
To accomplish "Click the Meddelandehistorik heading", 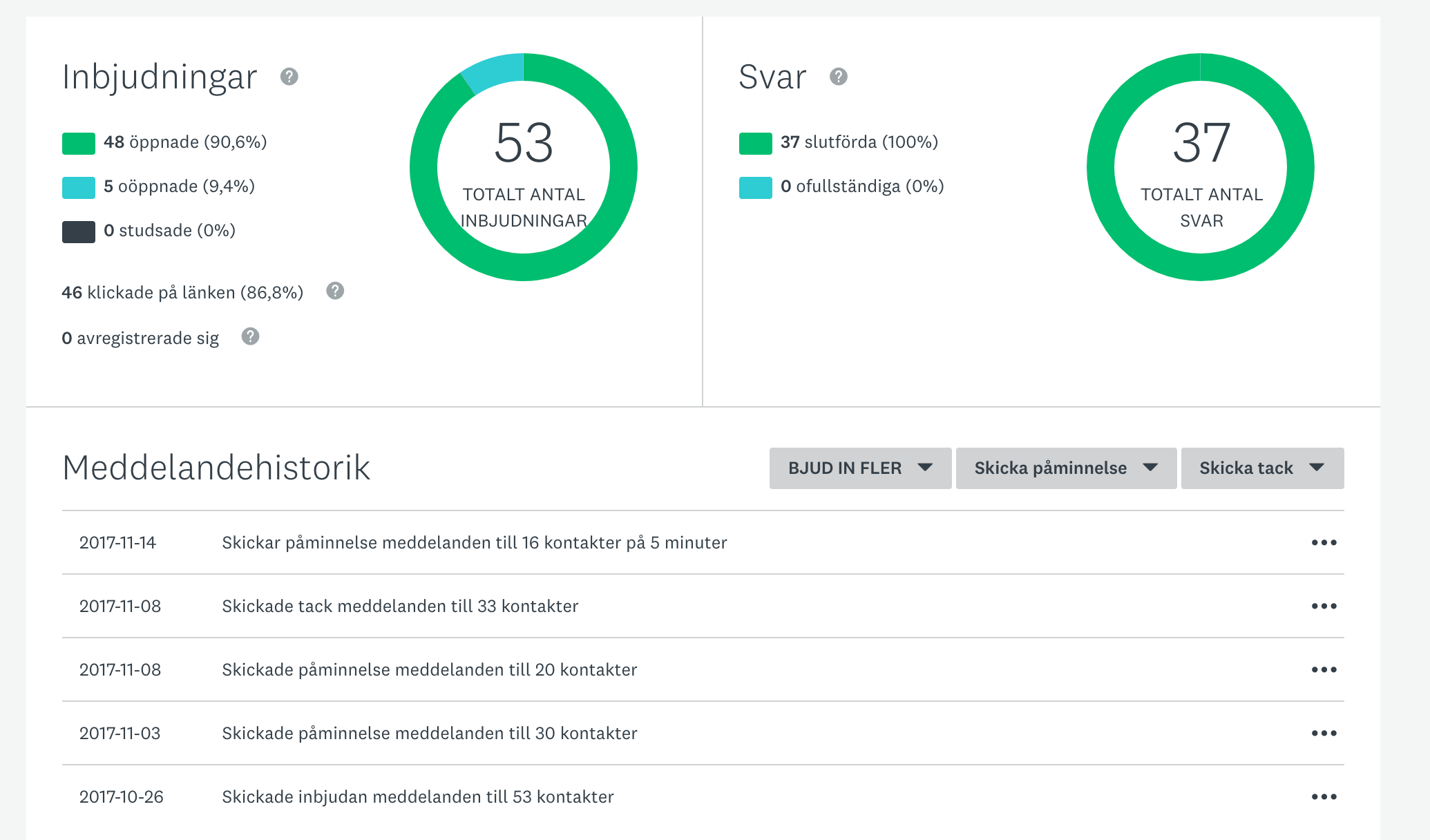I will [x=216, y=468].
